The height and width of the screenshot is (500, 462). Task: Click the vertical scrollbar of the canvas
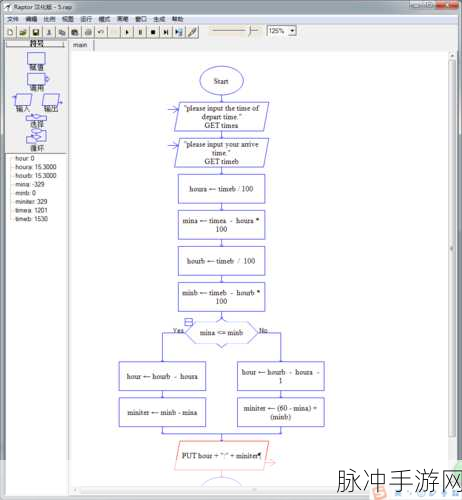pos(452,247)
